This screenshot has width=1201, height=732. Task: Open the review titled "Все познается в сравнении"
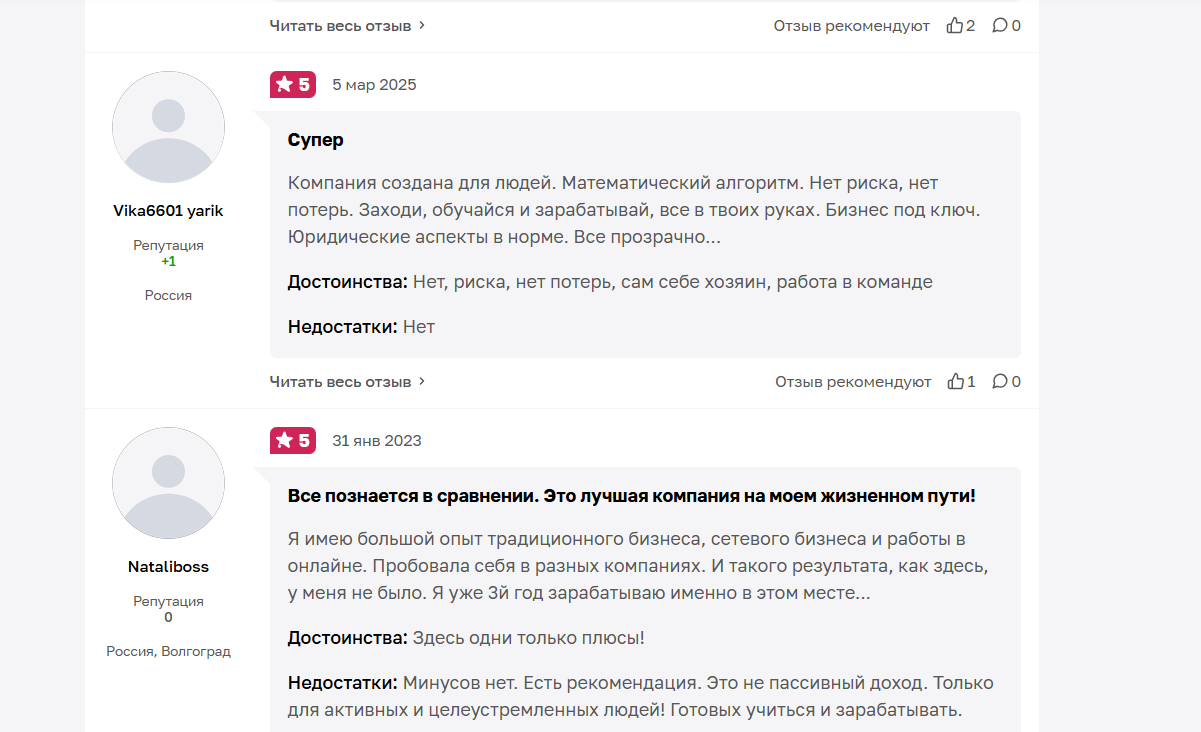click(x=632, y=496)
